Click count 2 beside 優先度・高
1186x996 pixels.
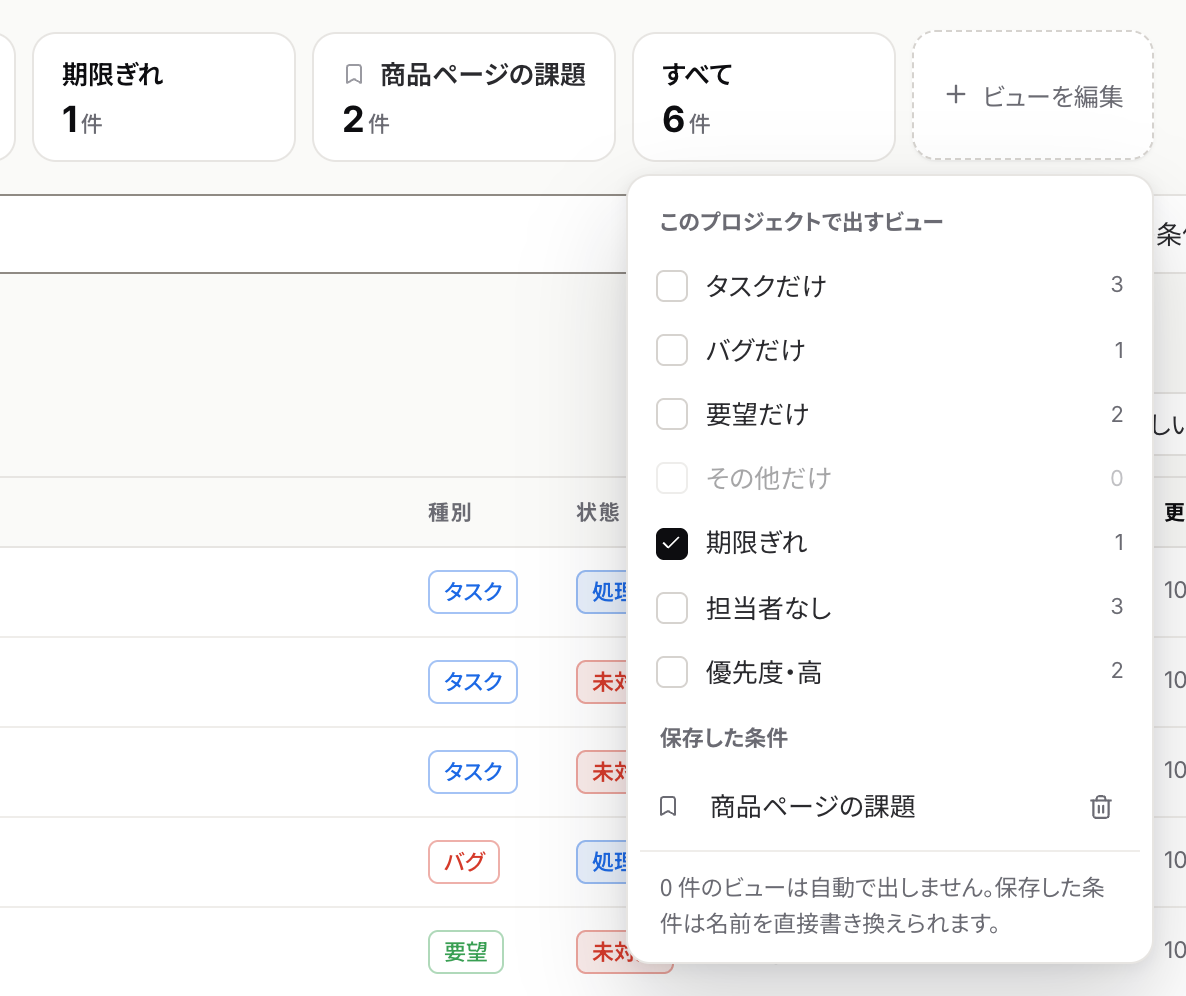click(x=1116, y=670)
